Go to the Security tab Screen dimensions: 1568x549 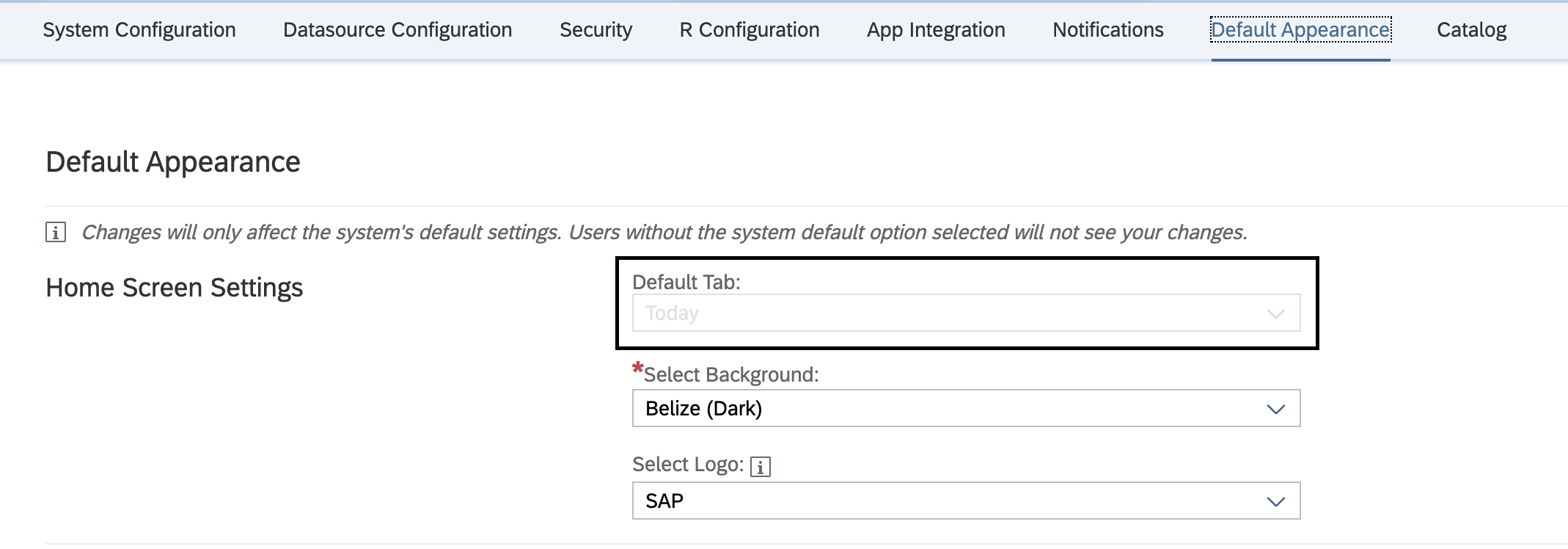point(596,30)
